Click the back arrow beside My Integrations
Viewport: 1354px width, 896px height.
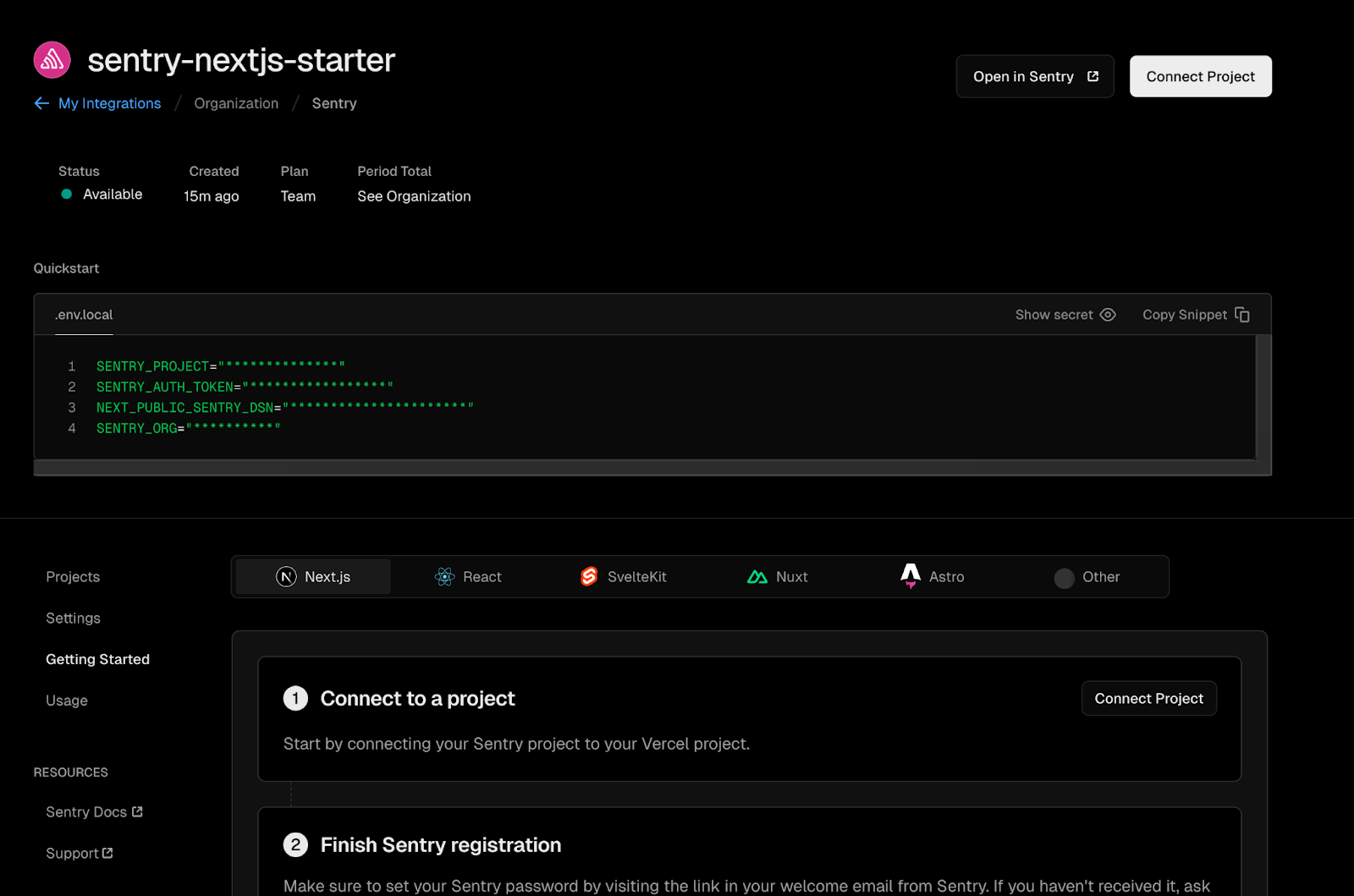[x=41, y=102]
